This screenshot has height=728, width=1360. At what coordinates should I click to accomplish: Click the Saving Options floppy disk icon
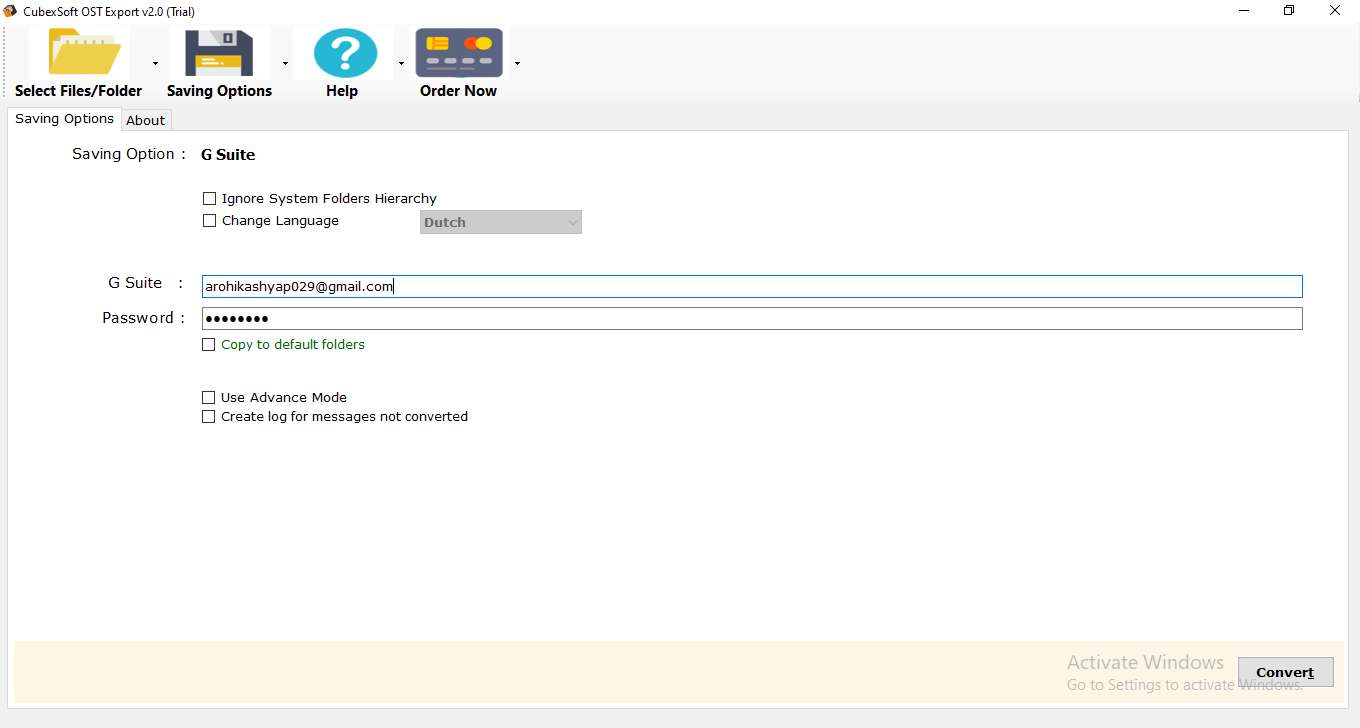click(x=219, y=54)
